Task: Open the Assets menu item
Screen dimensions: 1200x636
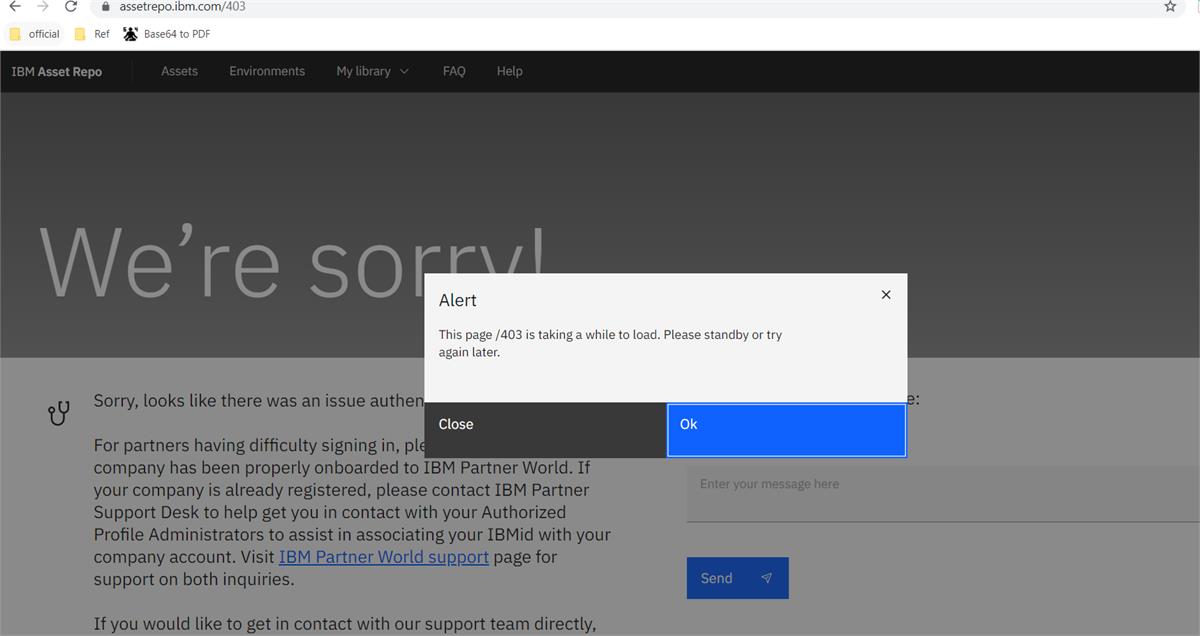Action: click(x=180, y=71)
